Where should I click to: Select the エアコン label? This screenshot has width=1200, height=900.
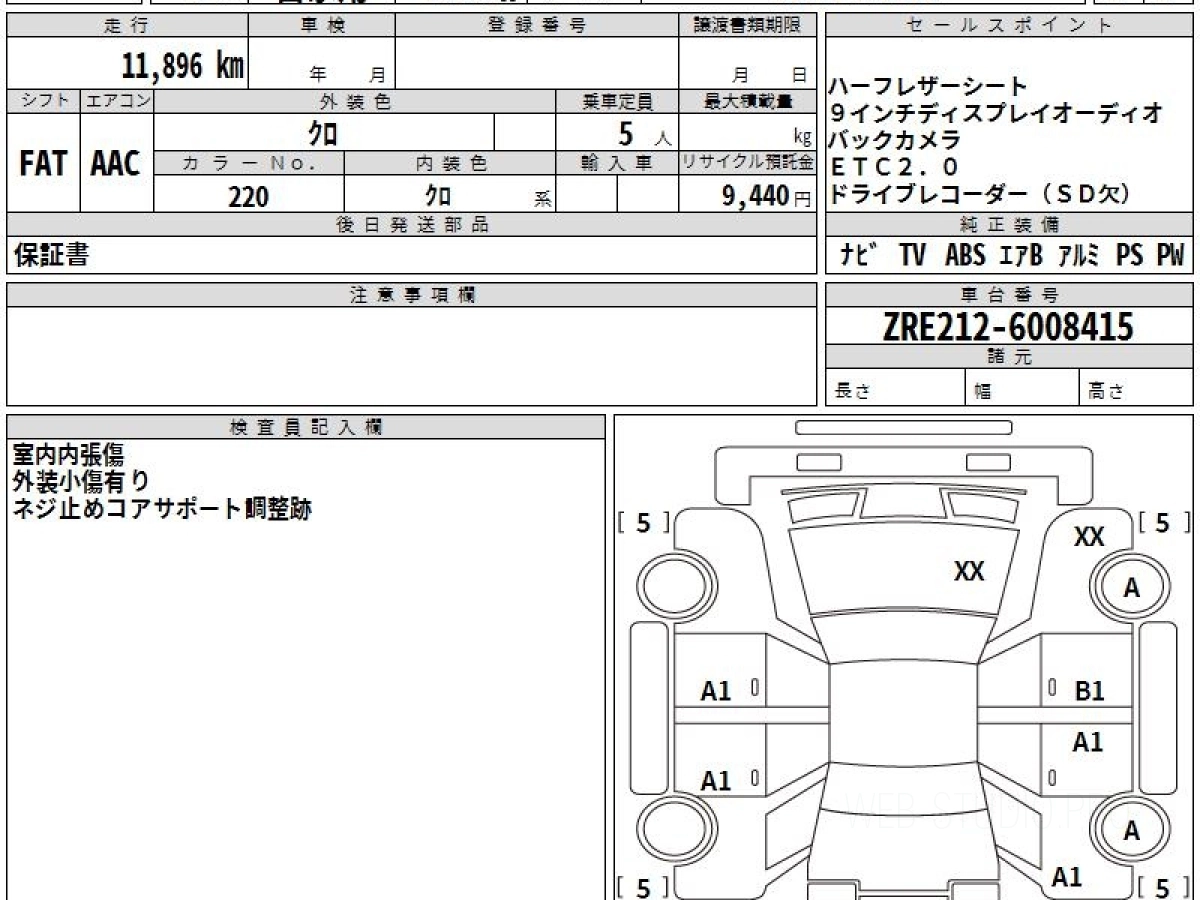(x=117, y=101)
